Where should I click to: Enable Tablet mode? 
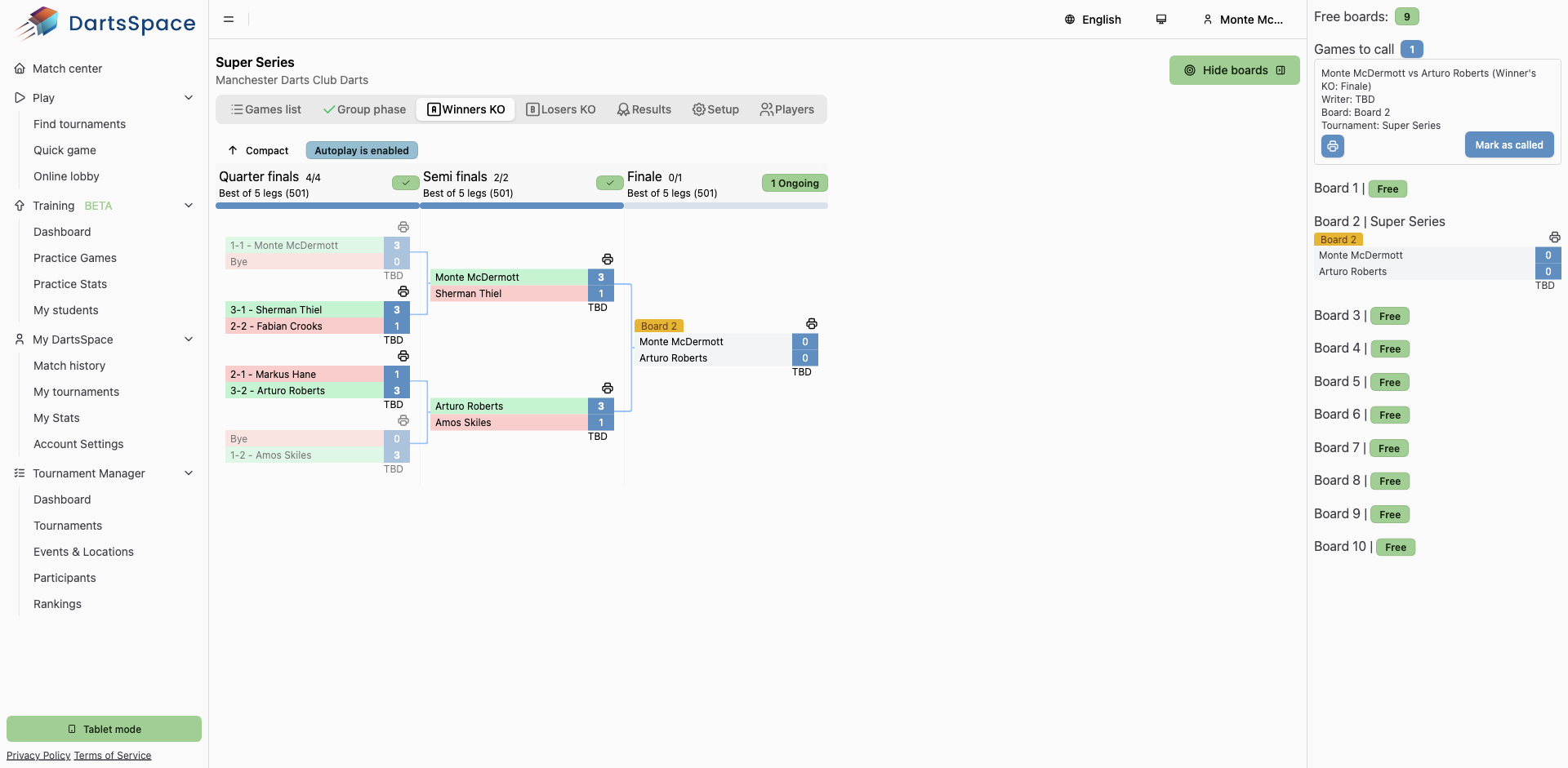[x=104, y=729]
